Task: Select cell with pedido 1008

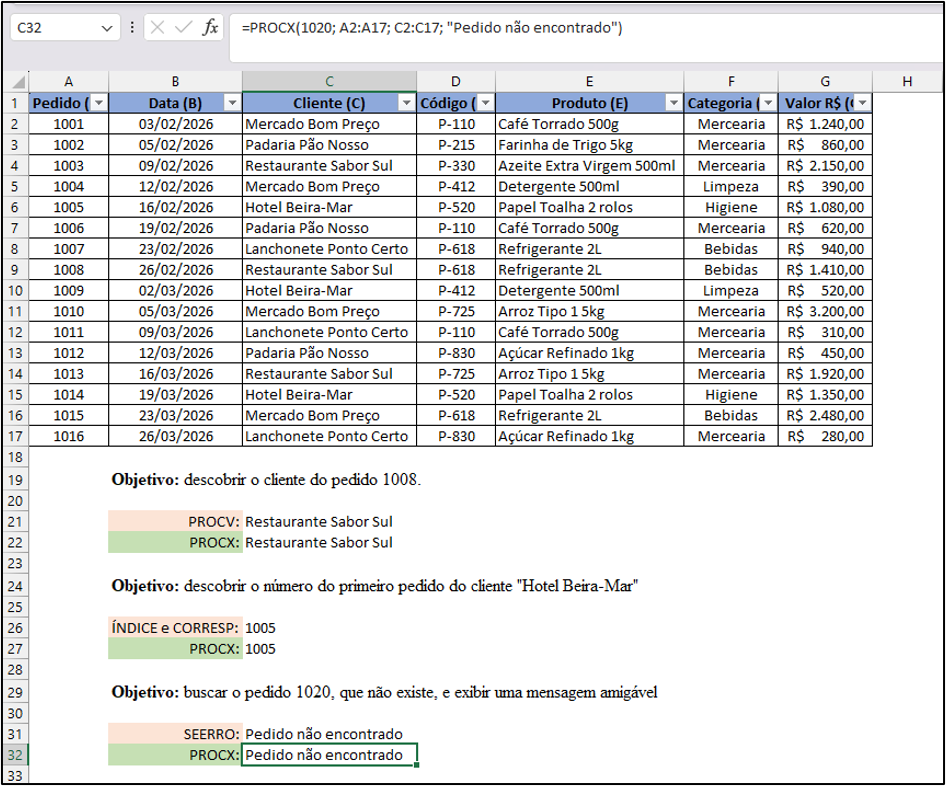Action: 69,270
